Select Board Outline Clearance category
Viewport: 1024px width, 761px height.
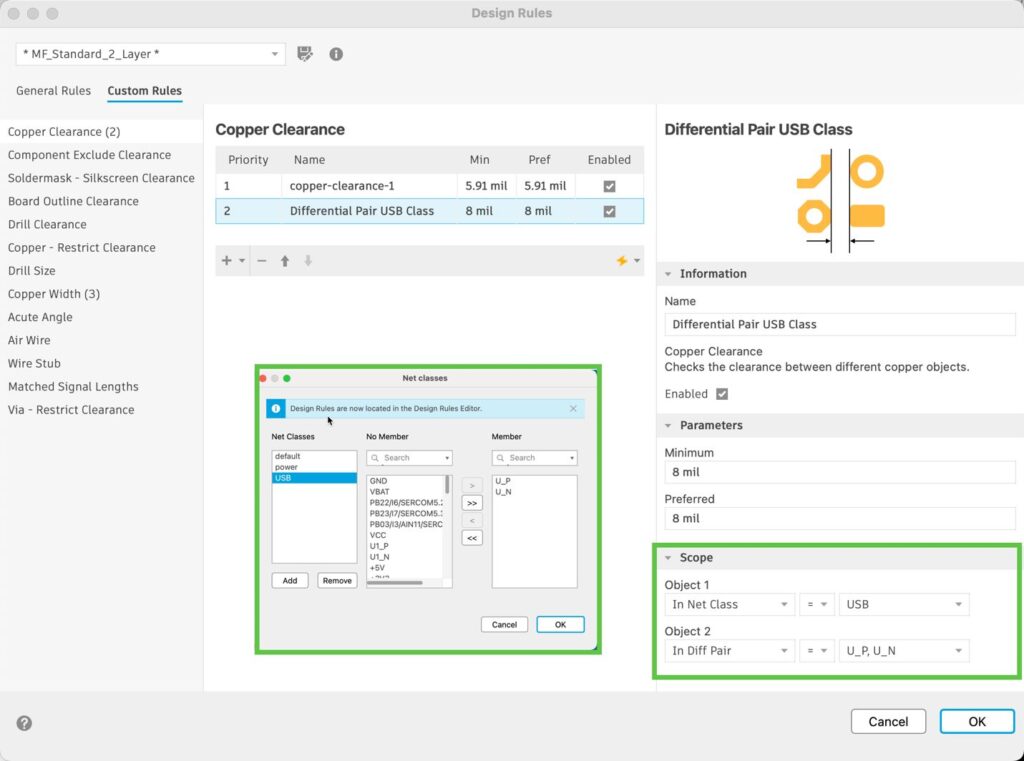101,201
